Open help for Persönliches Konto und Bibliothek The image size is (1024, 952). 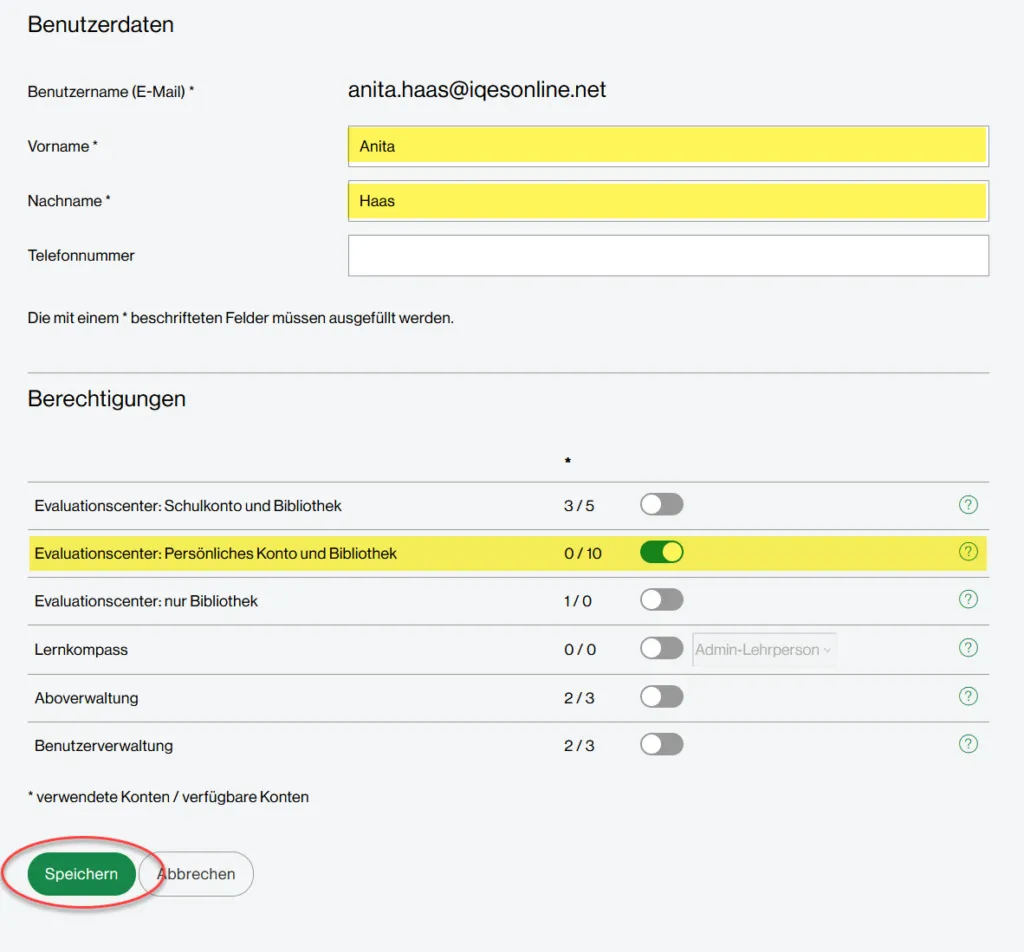pyautogui.click(x=968, y=551)
